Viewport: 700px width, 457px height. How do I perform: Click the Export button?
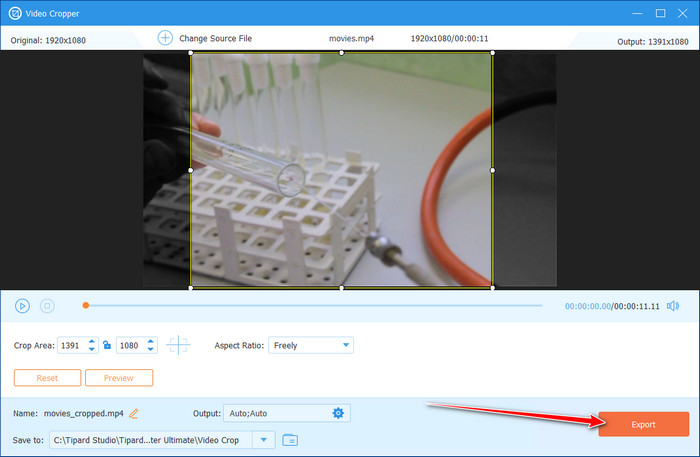pos(643,424)
